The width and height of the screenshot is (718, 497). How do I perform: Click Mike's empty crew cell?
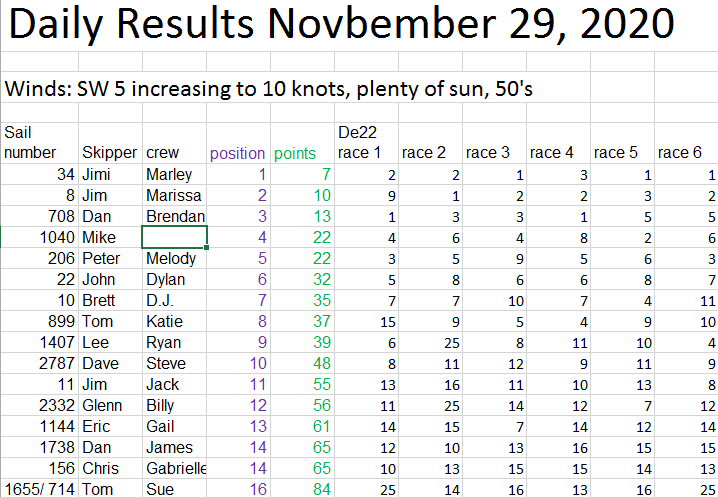coord(174,237)
